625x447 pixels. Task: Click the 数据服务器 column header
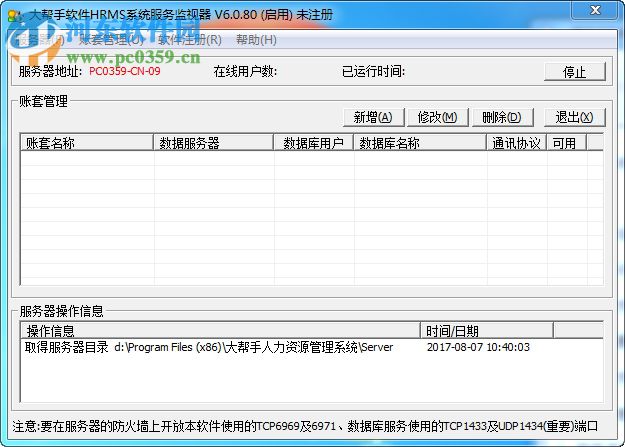click(x=214, y=143)
